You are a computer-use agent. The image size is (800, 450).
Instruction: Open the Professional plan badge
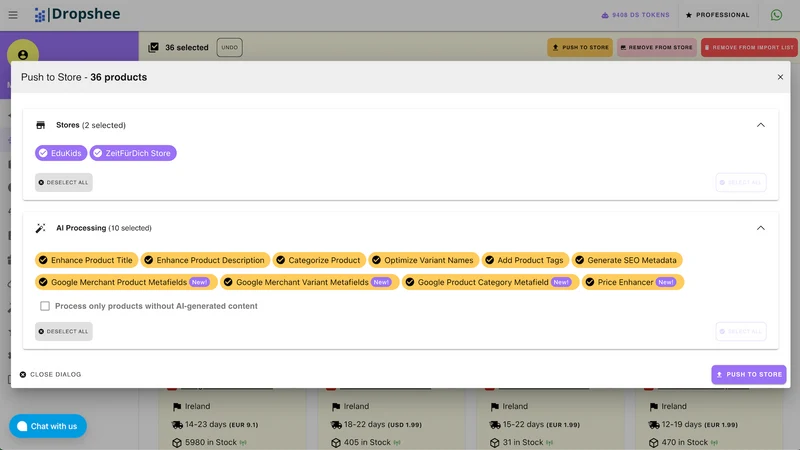pos(717,15)
